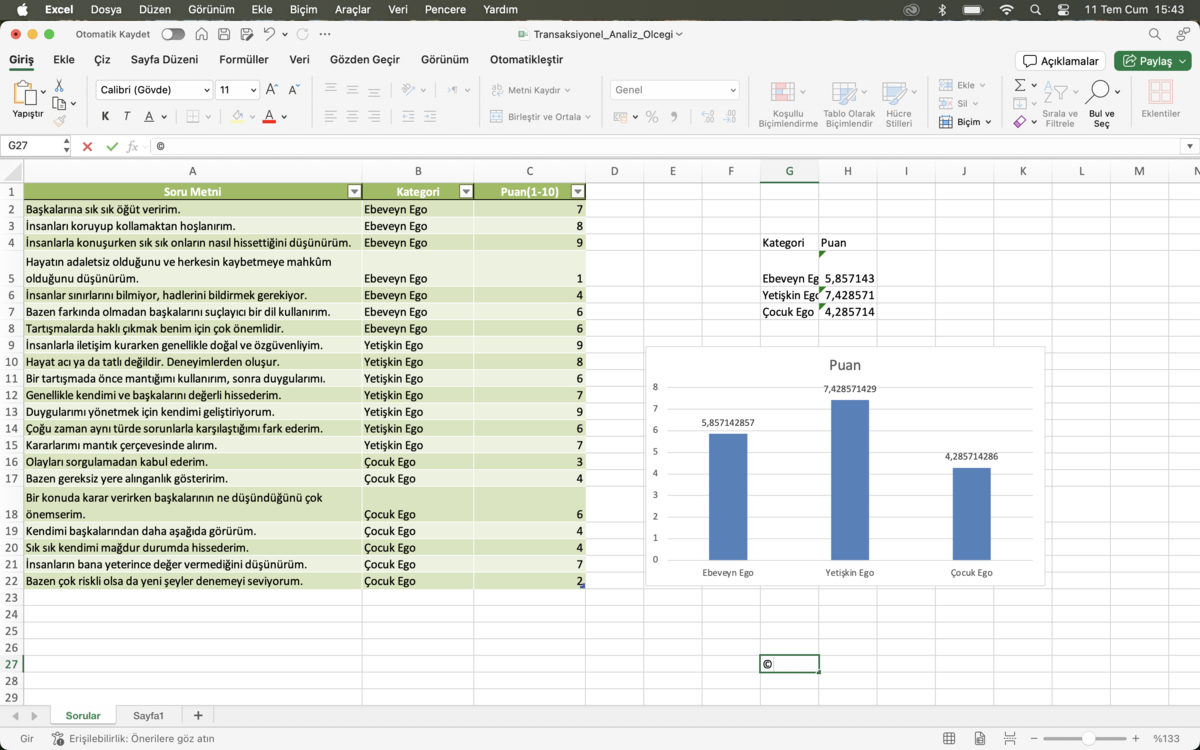Toggle italic with the T button
Viewport: 1200px width, 750px height.
[x=127, y=117]
